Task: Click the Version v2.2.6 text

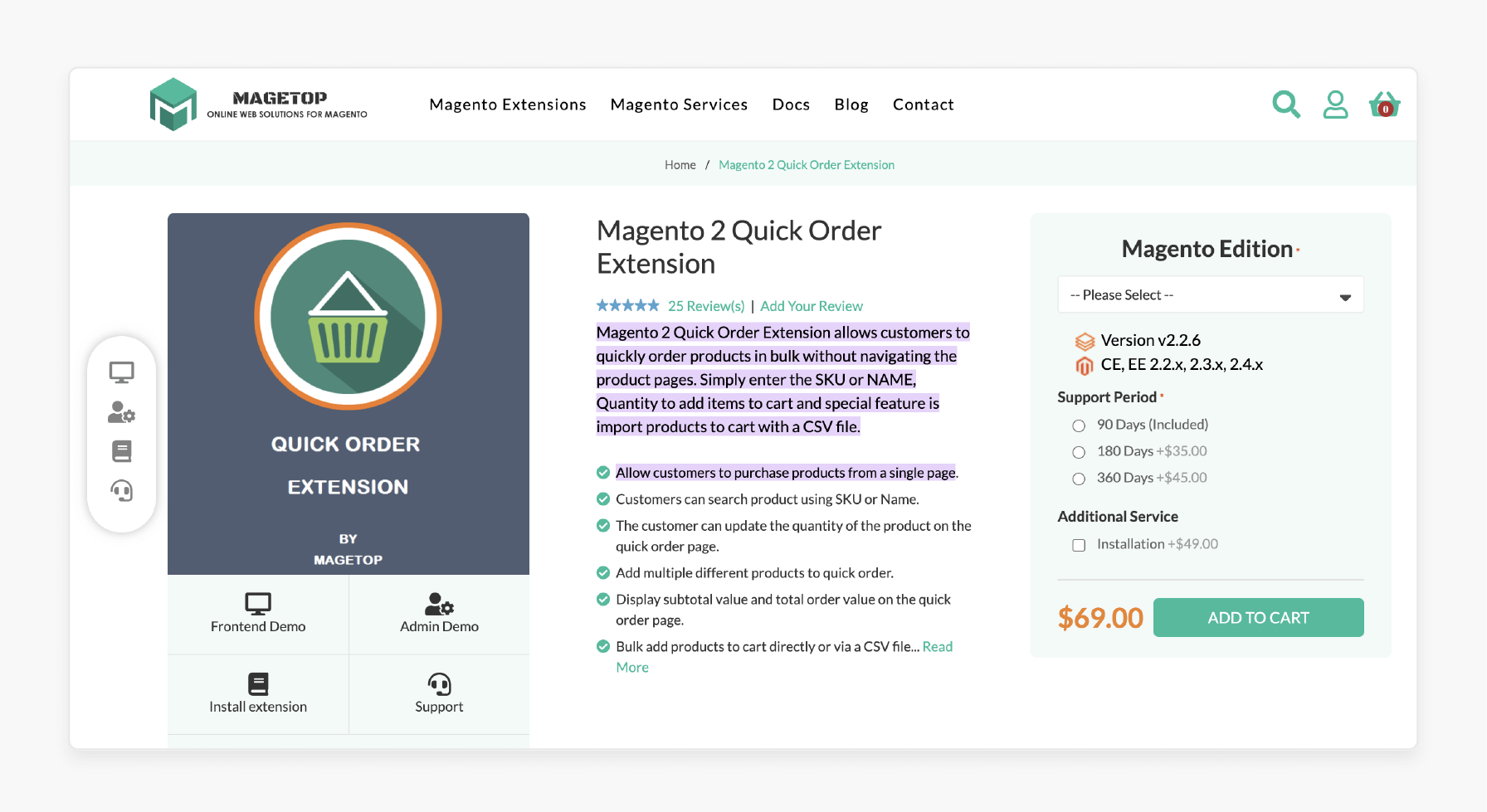Action: click(x=1151, y=341)
